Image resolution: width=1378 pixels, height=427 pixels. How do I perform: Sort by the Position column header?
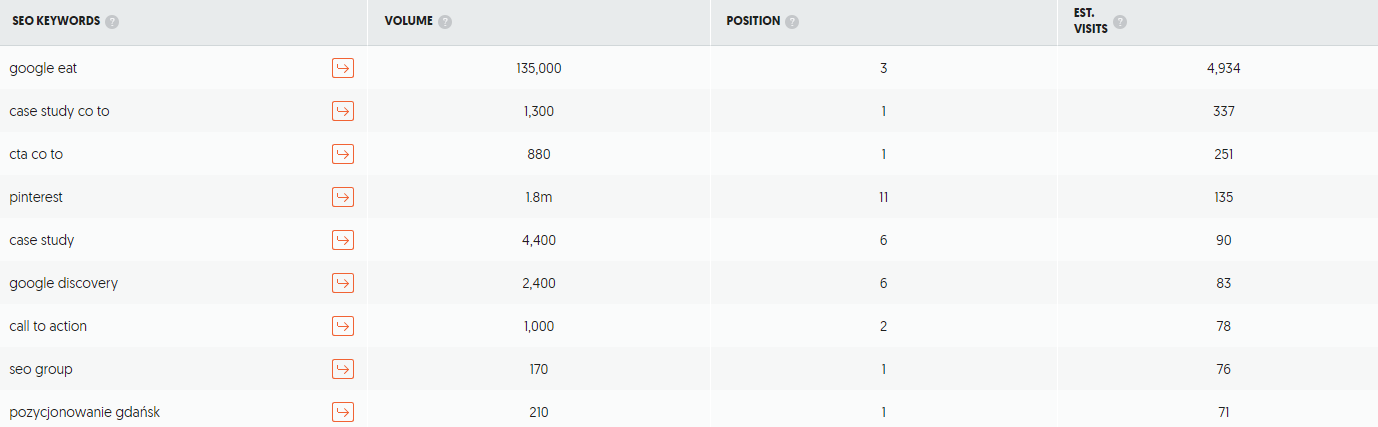click(753, 22)
